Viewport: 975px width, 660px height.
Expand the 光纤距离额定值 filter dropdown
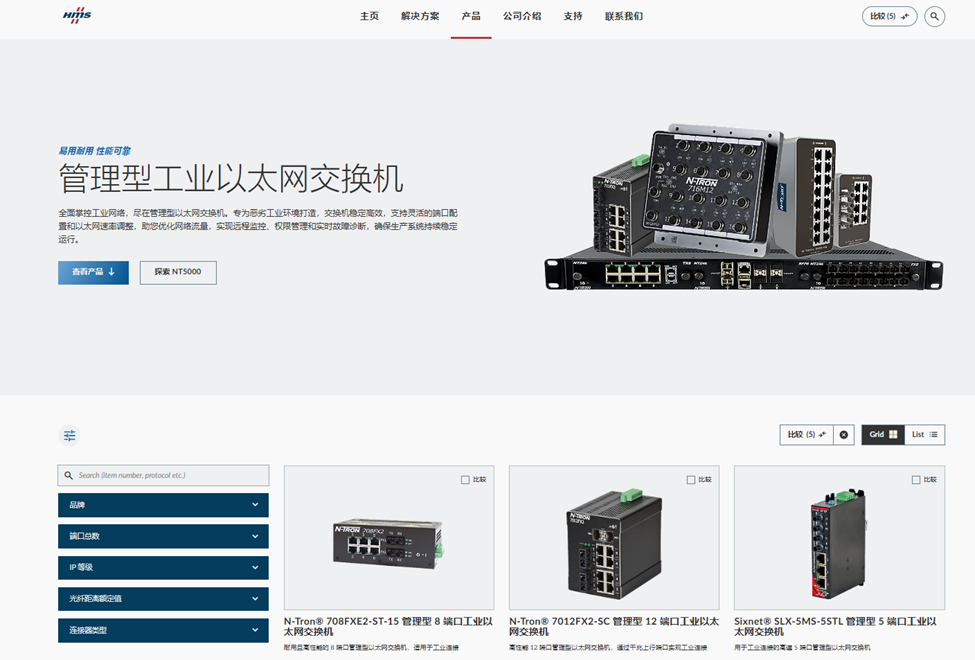[164, 599]
